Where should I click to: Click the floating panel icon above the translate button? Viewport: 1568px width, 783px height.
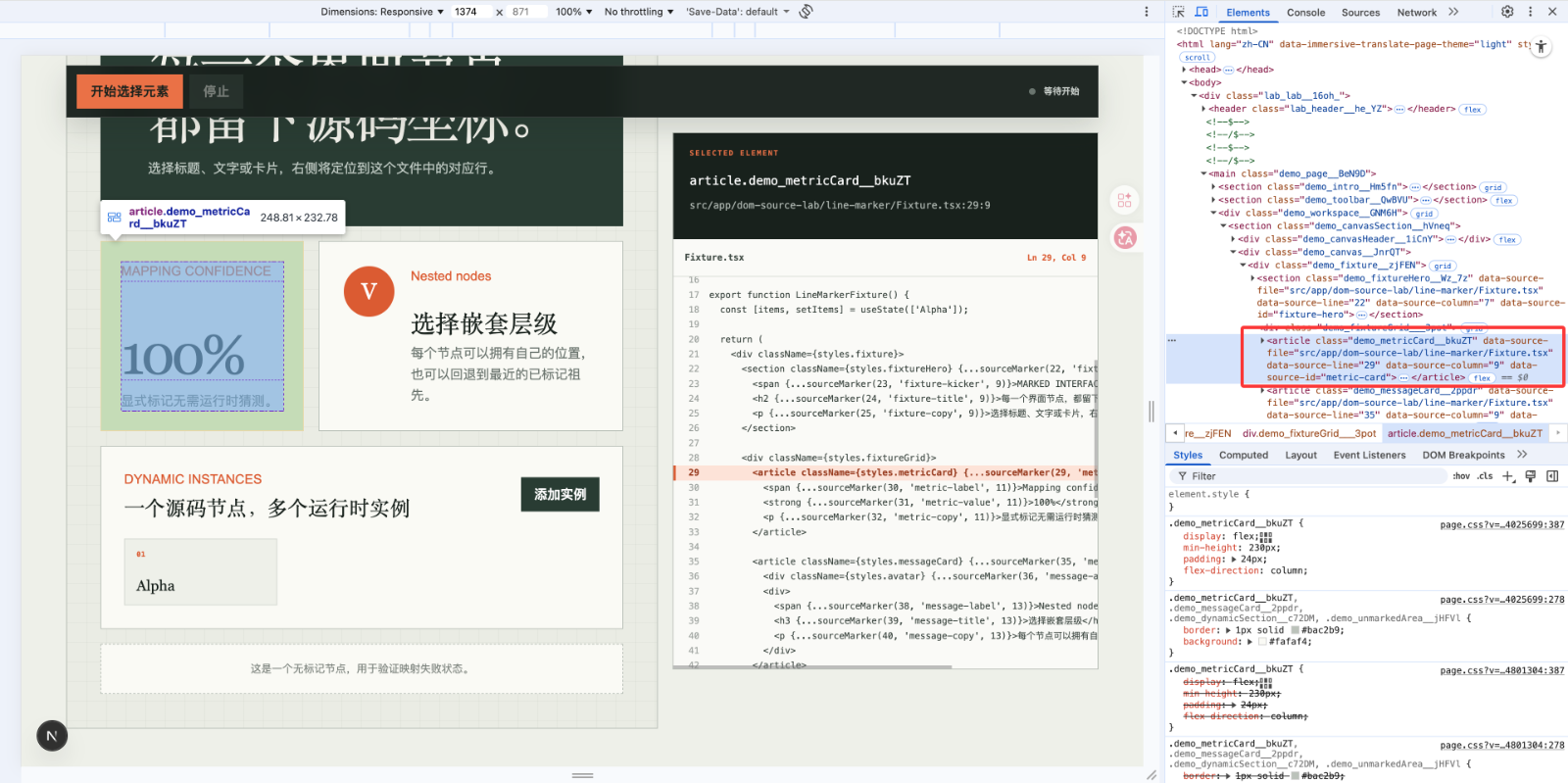tap(1125, 200)
